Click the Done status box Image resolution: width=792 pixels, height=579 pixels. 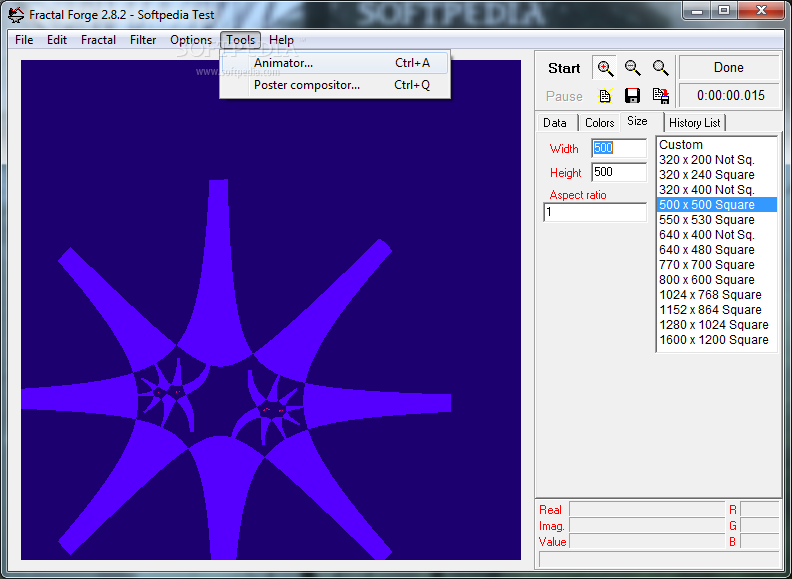(729, 68)
